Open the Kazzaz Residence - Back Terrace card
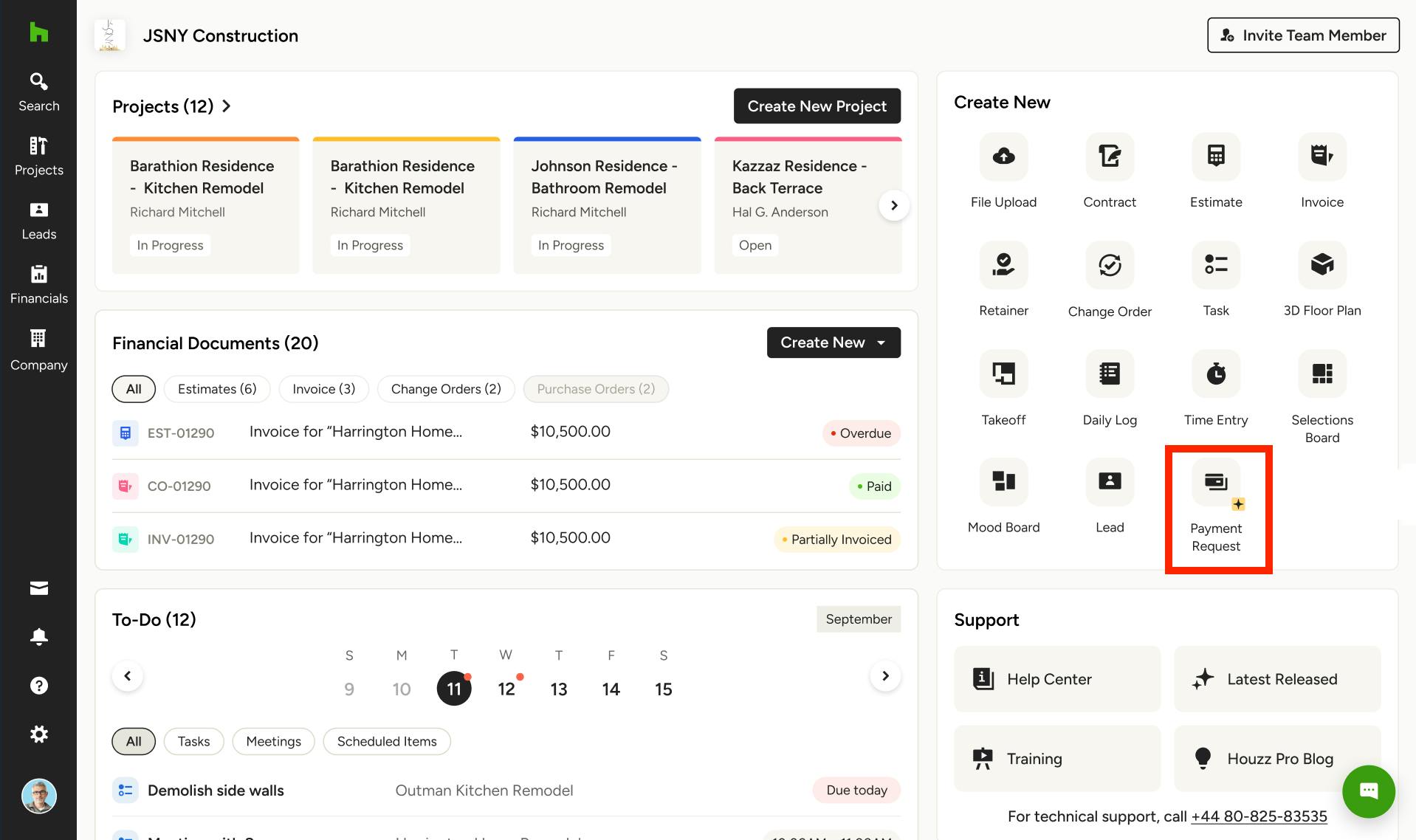1416x840 pixels. [x=808, y=205]
